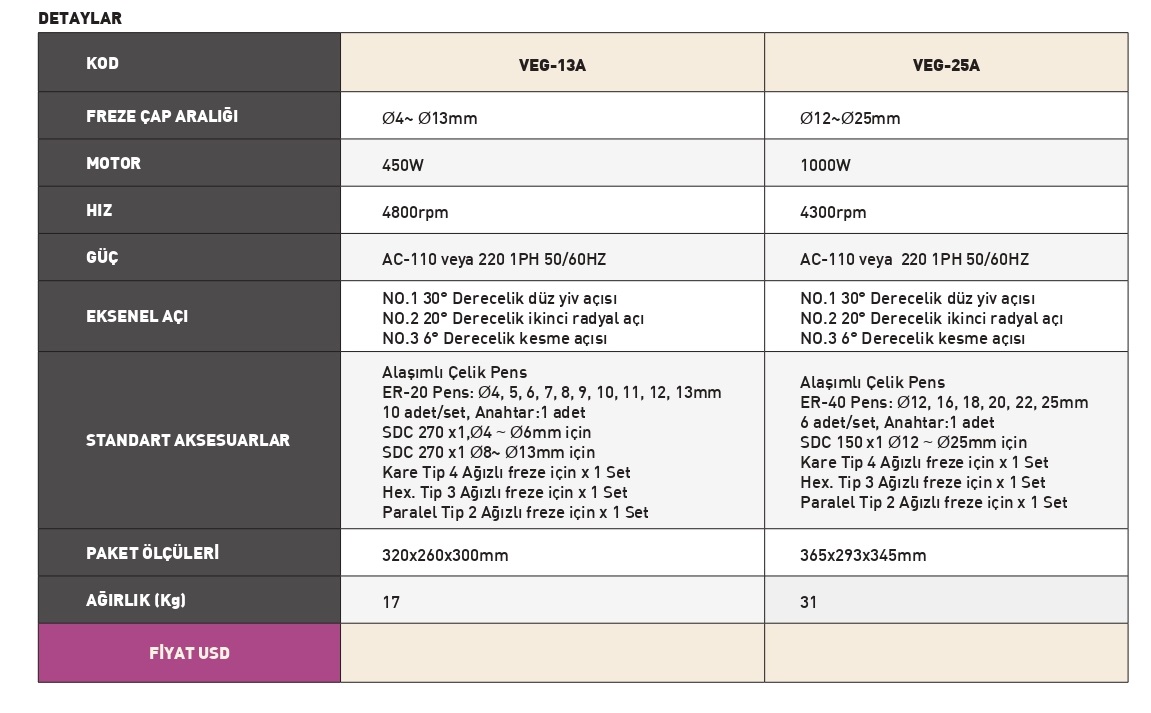
Task: Click the Ø4~ Ø13mm diameter cell
Action: pyautogui.click(x=430, y=118)
